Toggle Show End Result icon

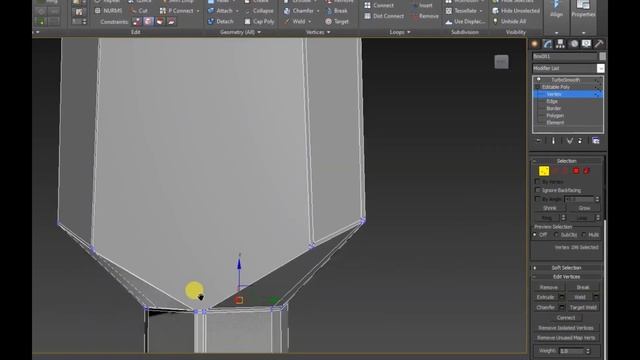point(553,141)
